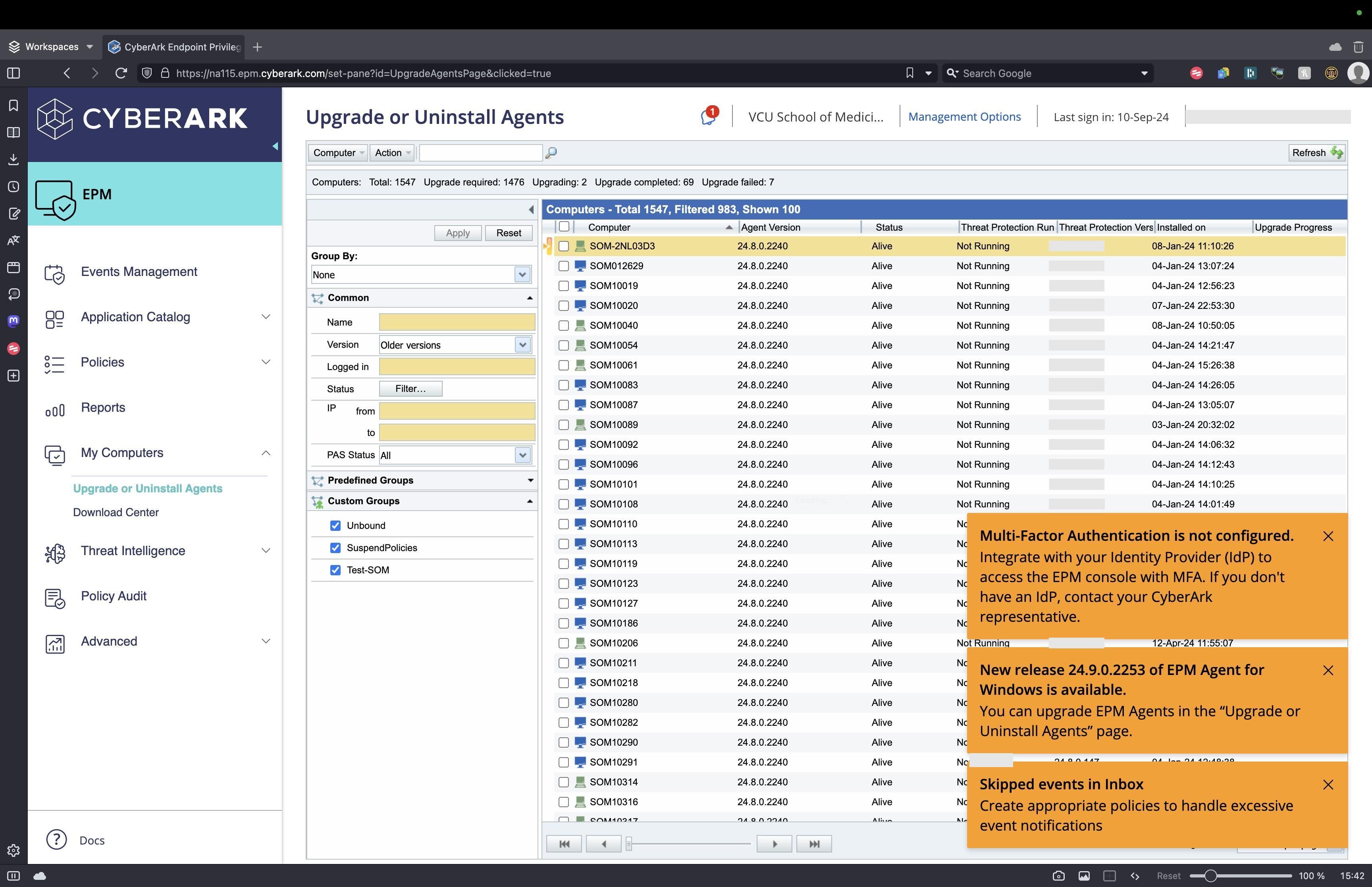Open browser settings gear in side panel

pos(13,850)
